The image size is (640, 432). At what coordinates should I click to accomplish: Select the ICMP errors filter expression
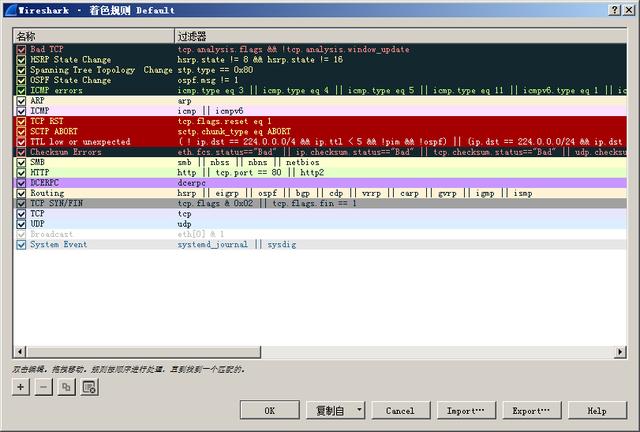(x=402, y=90)
